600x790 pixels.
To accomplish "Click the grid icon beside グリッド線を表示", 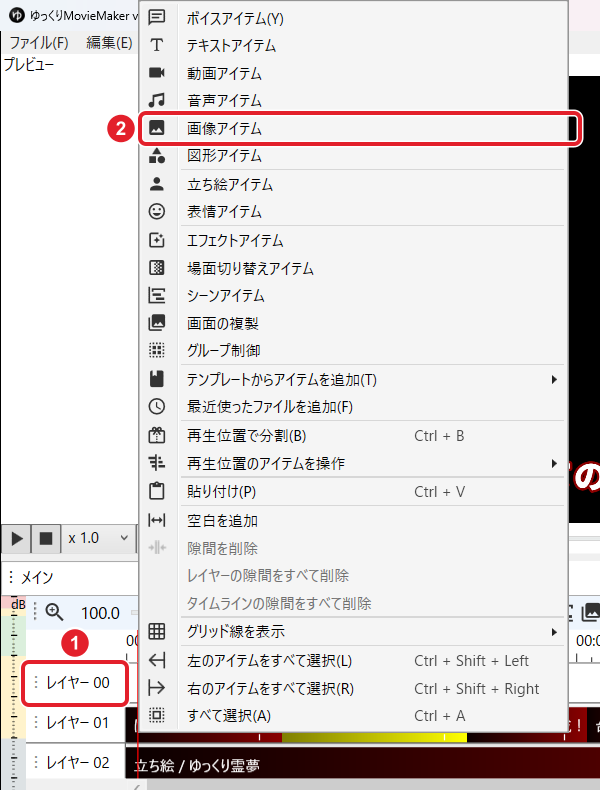I will point(157,631).
